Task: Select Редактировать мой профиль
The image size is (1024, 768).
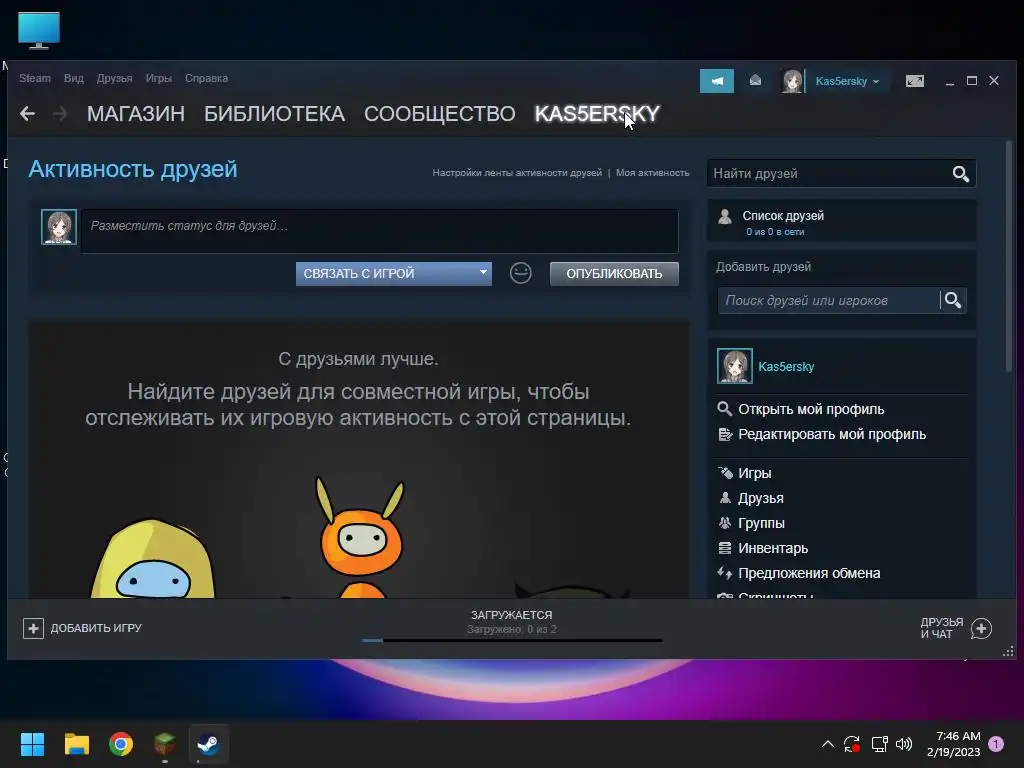Action: pos(831,434)
